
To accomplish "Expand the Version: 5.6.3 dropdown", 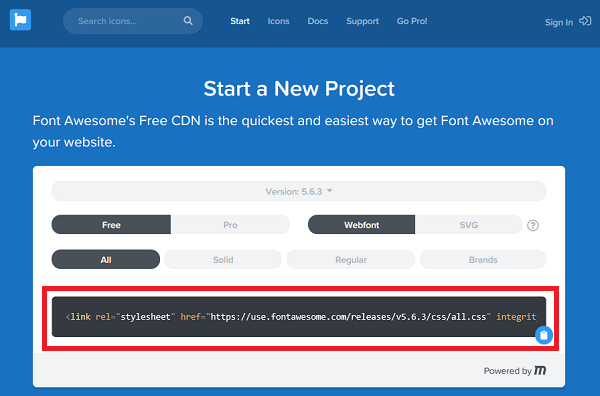I will pos(299,191).
